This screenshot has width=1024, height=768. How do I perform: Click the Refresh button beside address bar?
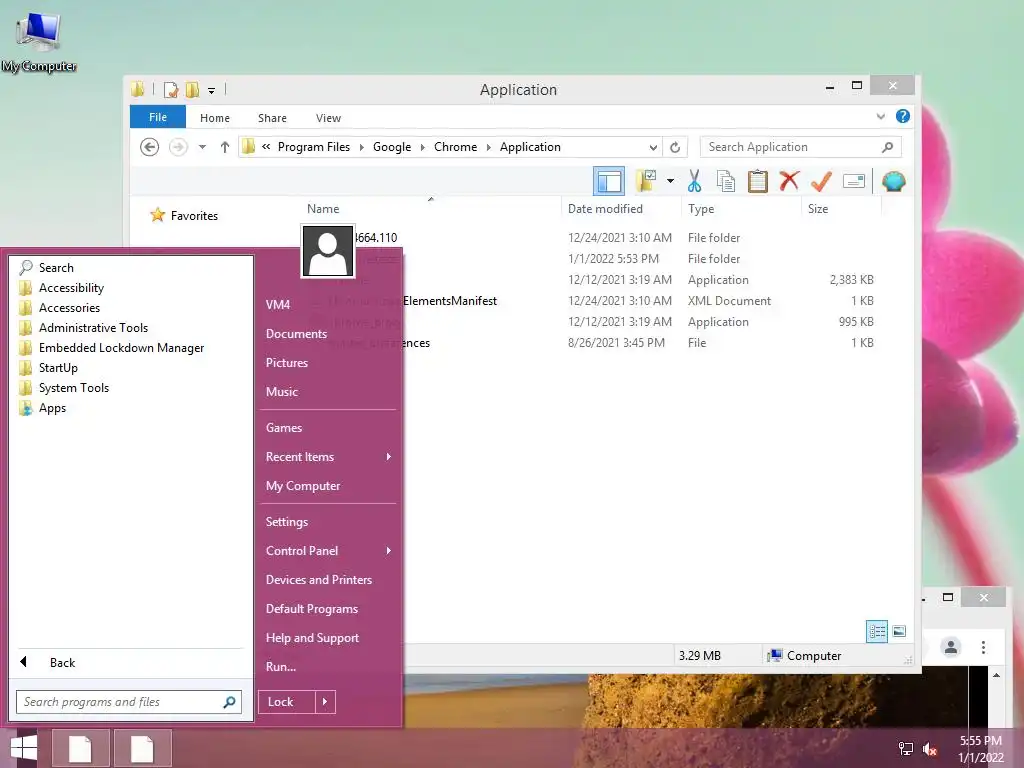pos(675,147)
